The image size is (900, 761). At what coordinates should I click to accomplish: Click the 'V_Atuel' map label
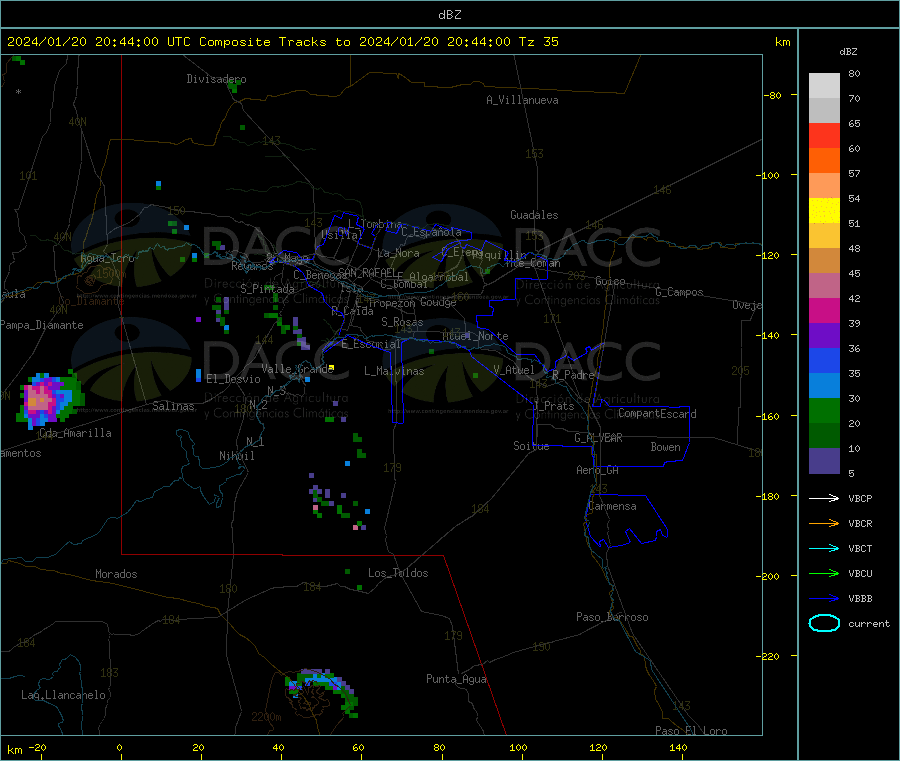click(514, 370)
